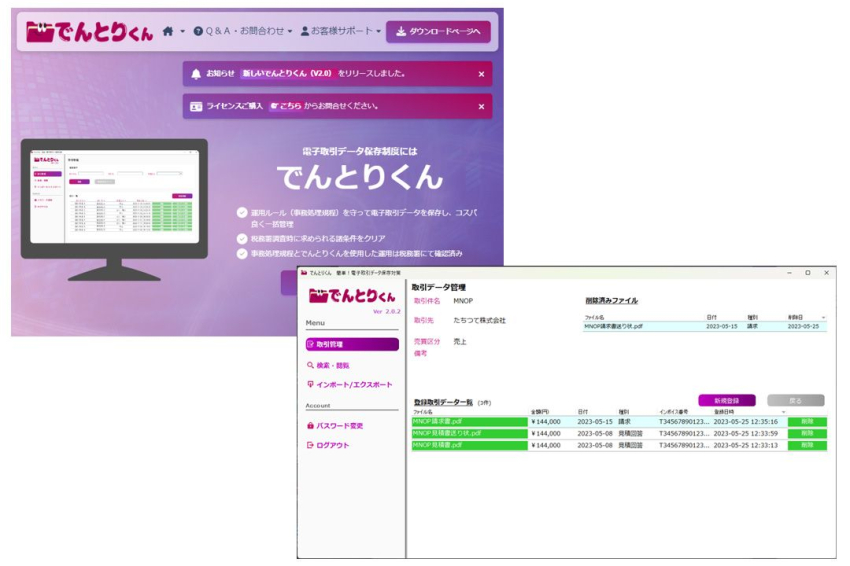Click 削除 for the MNOP 見積書.pdf row
The width and height of the screenshot is (850, 566).
tap(806, 445)
